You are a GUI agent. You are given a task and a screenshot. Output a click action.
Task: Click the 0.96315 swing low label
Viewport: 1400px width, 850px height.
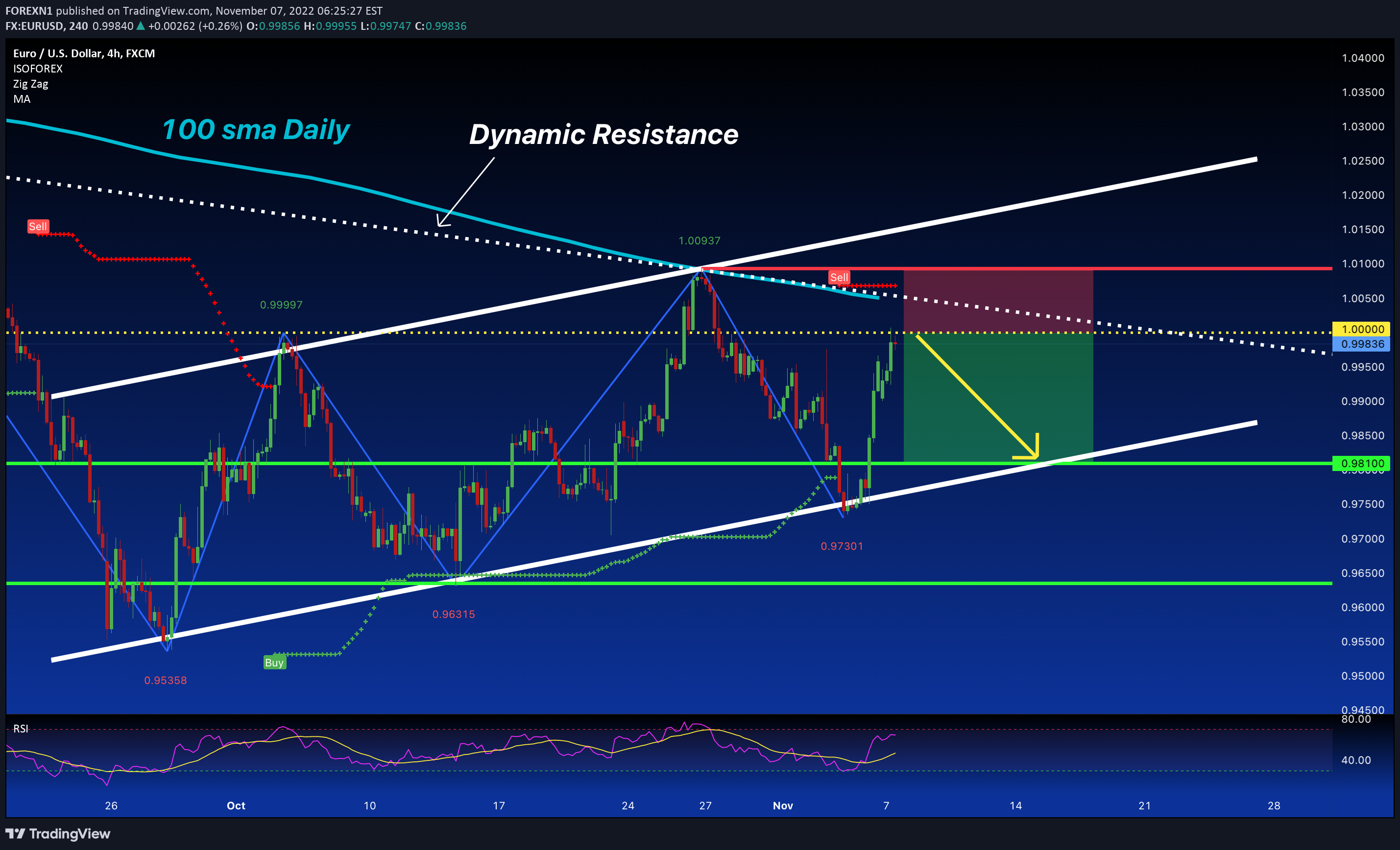(x=454, y=614)
